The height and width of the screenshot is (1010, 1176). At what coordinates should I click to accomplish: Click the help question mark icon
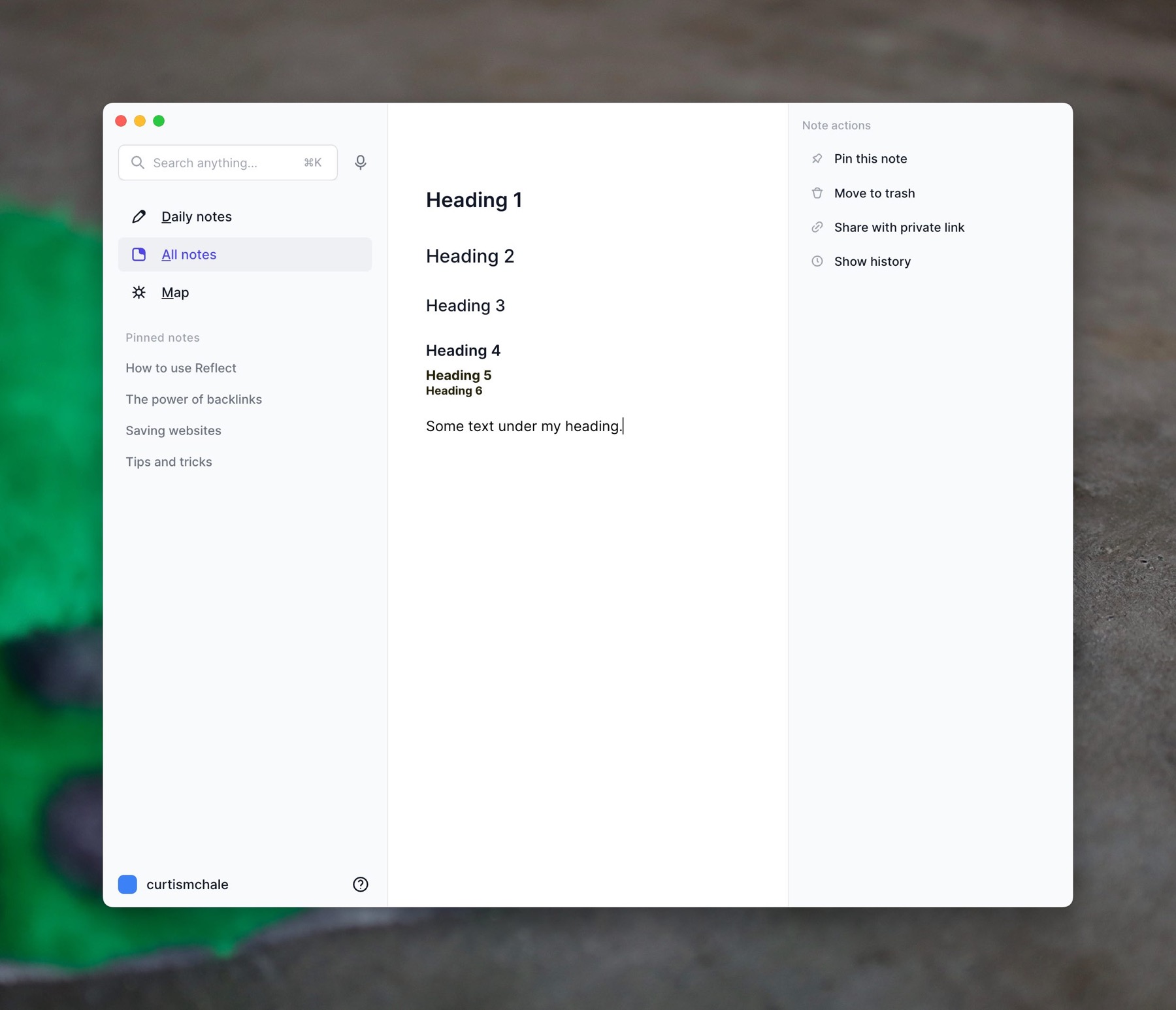click(x=360, y=884)
